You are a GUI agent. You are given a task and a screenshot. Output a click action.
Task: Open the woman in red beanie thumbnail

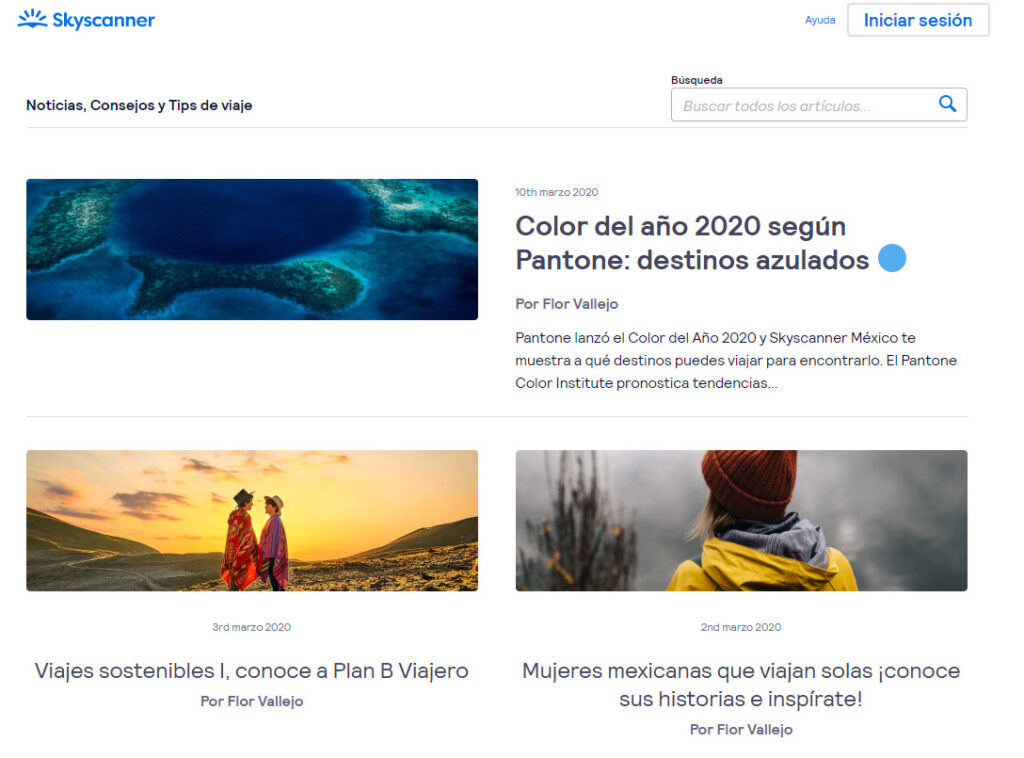coord(741,520)
